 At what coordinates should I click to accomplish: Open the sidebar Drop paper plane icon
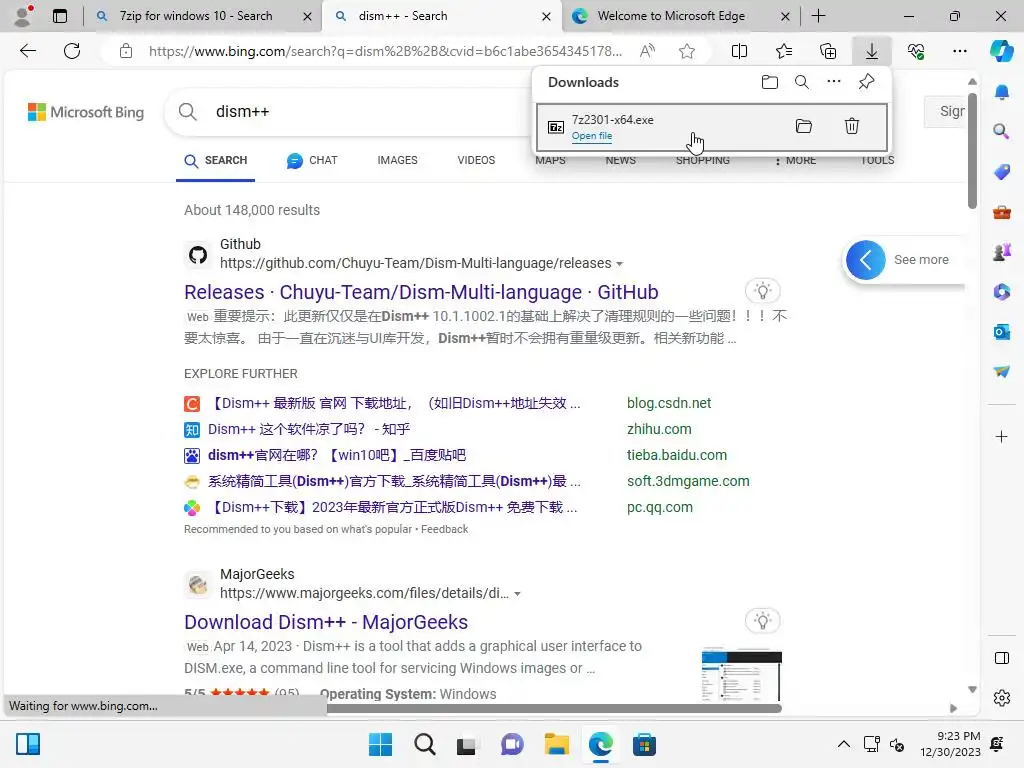pyautogui.click(x=1002, y=371)
